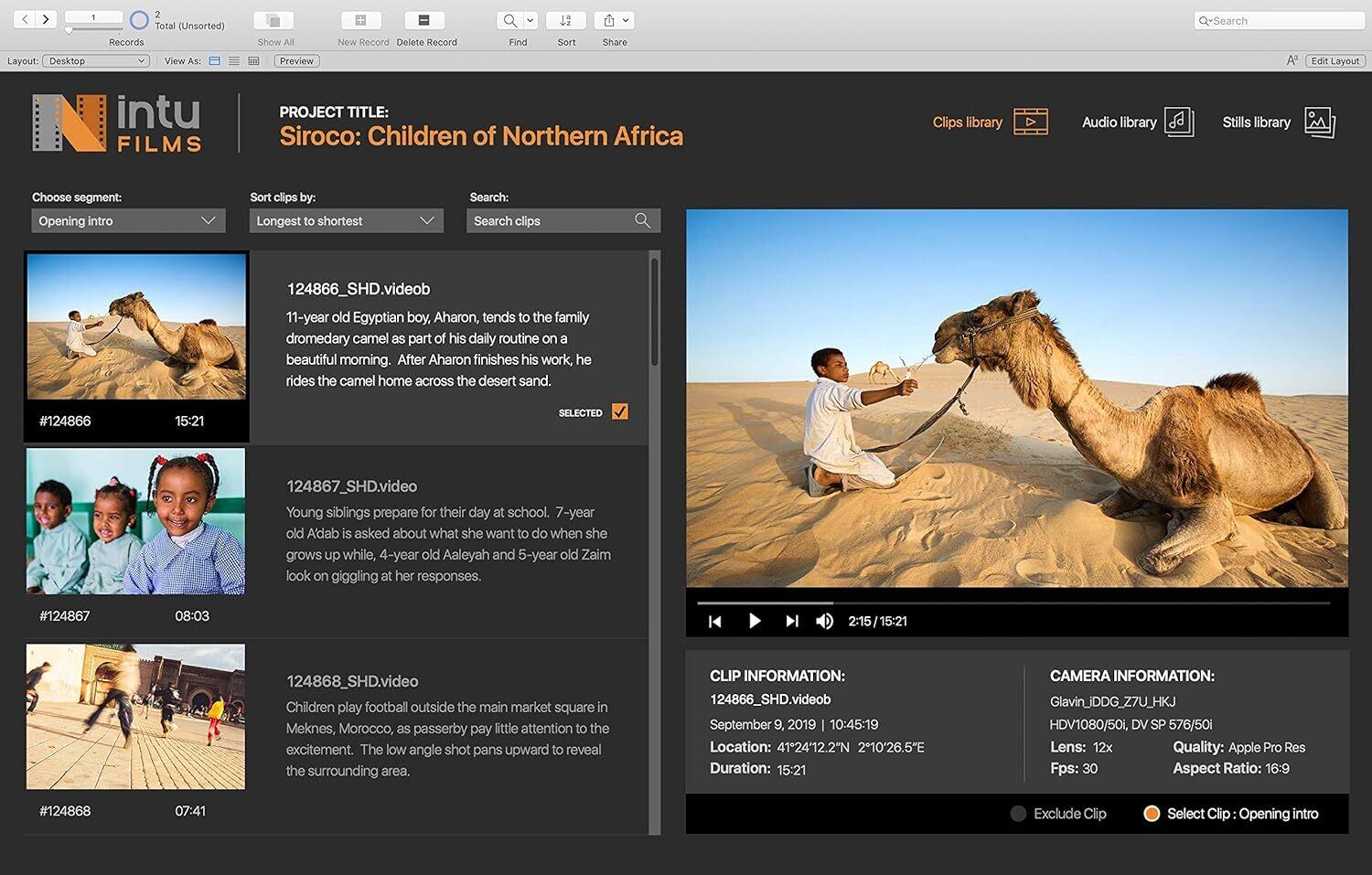
Task: Expand the Choose segment dropdown
Action: [x=129, y=220]
